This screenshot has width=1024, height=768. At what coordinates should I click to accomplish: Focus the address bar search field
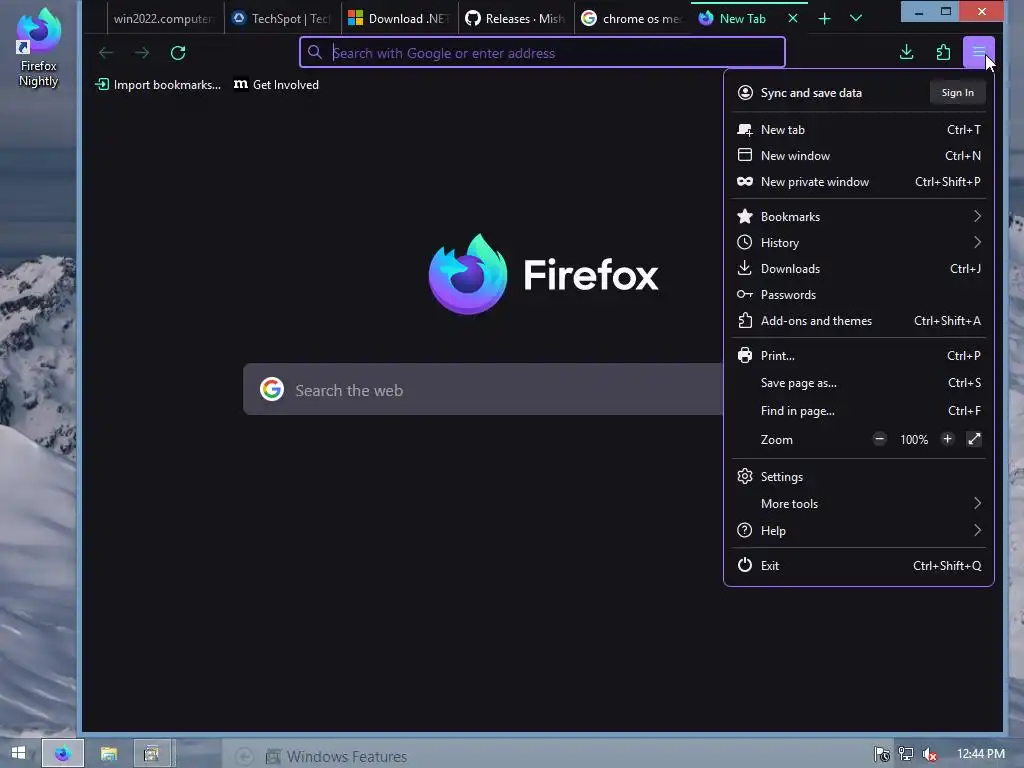click(x=542, y=52)
